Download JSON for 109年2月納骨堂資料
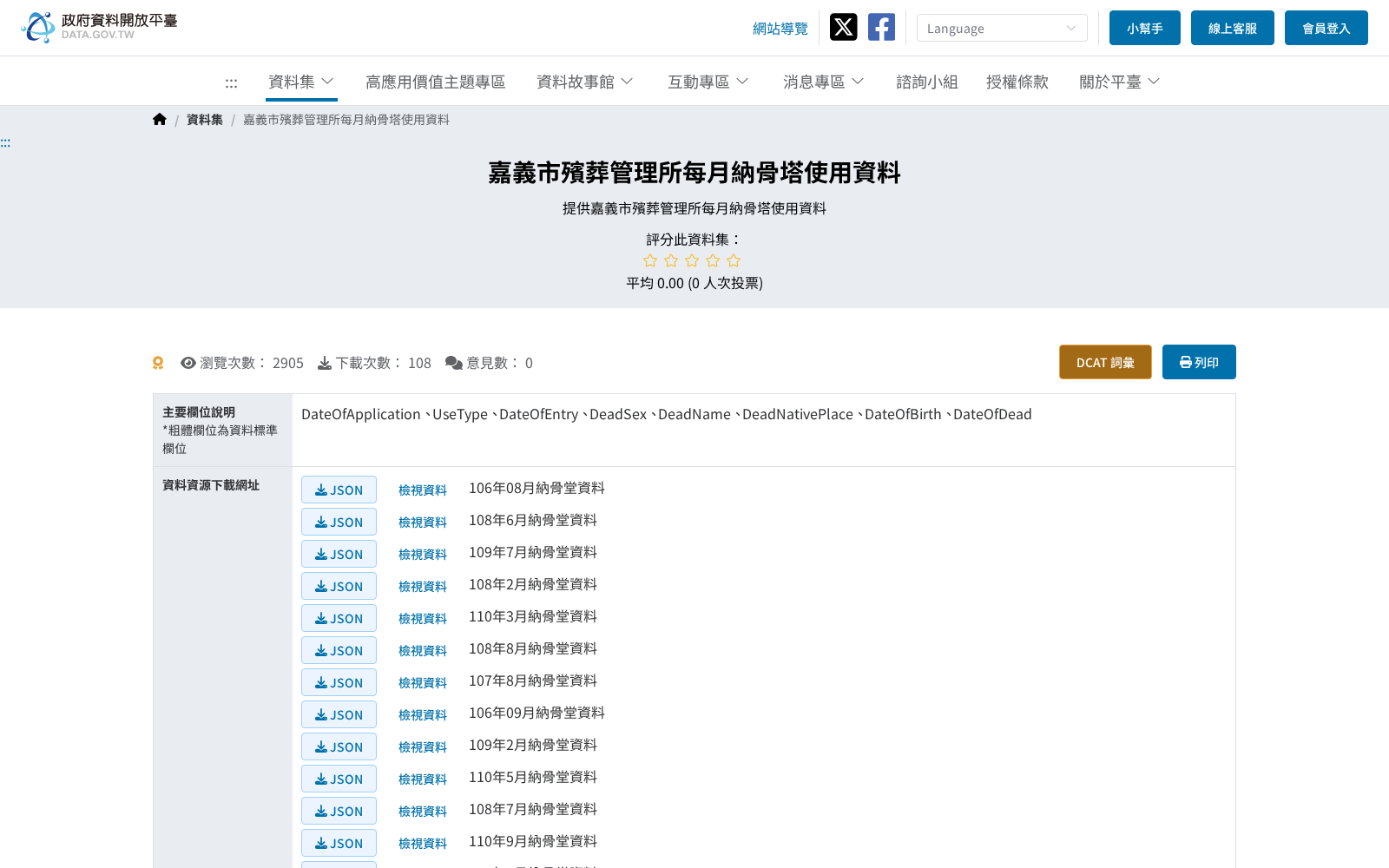 click(339, 746)
